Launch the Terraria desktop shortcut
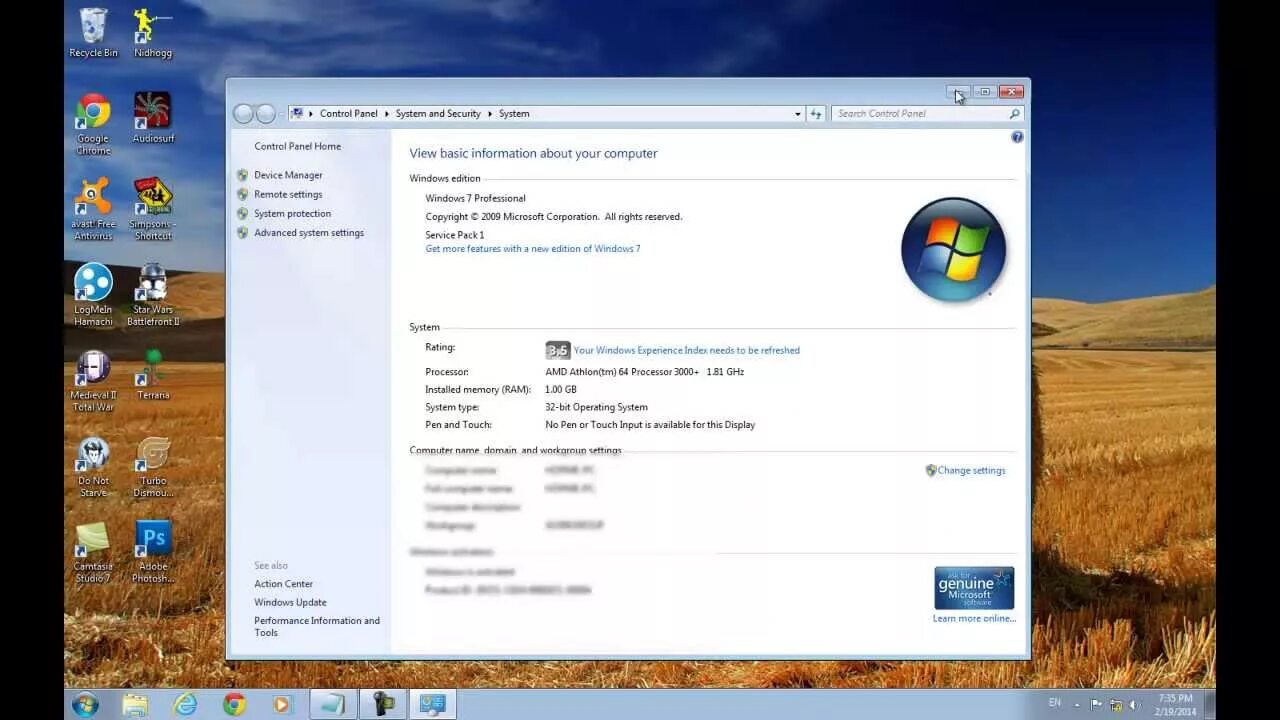 point(153,375)
